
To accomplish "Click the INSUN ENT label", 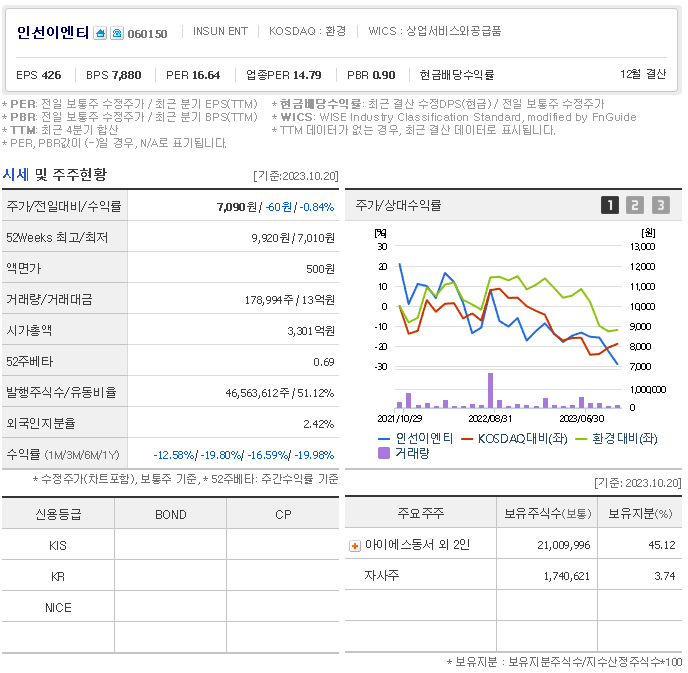I will [x=220, y=32].
